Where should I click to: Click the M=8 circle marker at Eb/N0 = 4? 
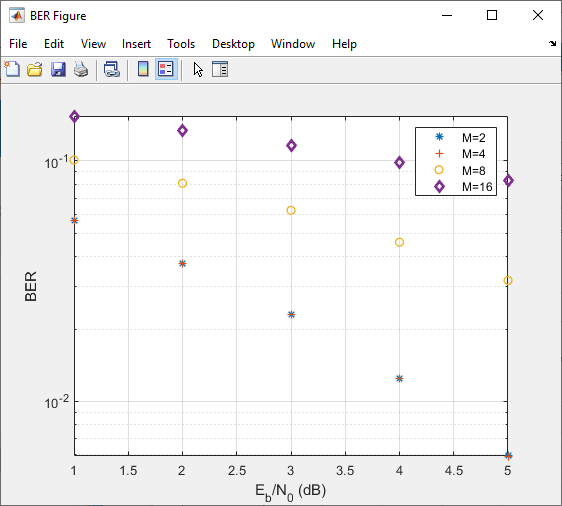pyautogui.click(x=399, y=243)
